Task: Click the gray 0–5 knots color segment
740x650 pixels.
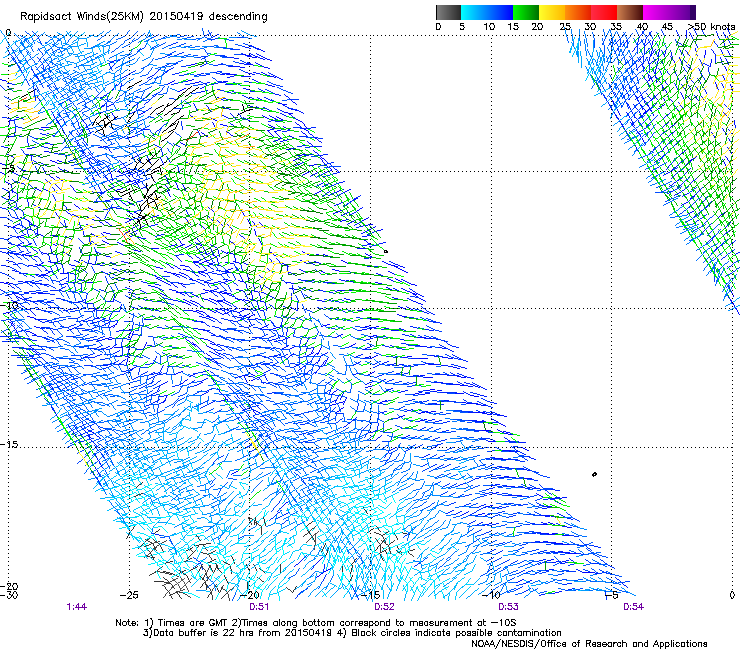Action: click(x=448, y=12)
